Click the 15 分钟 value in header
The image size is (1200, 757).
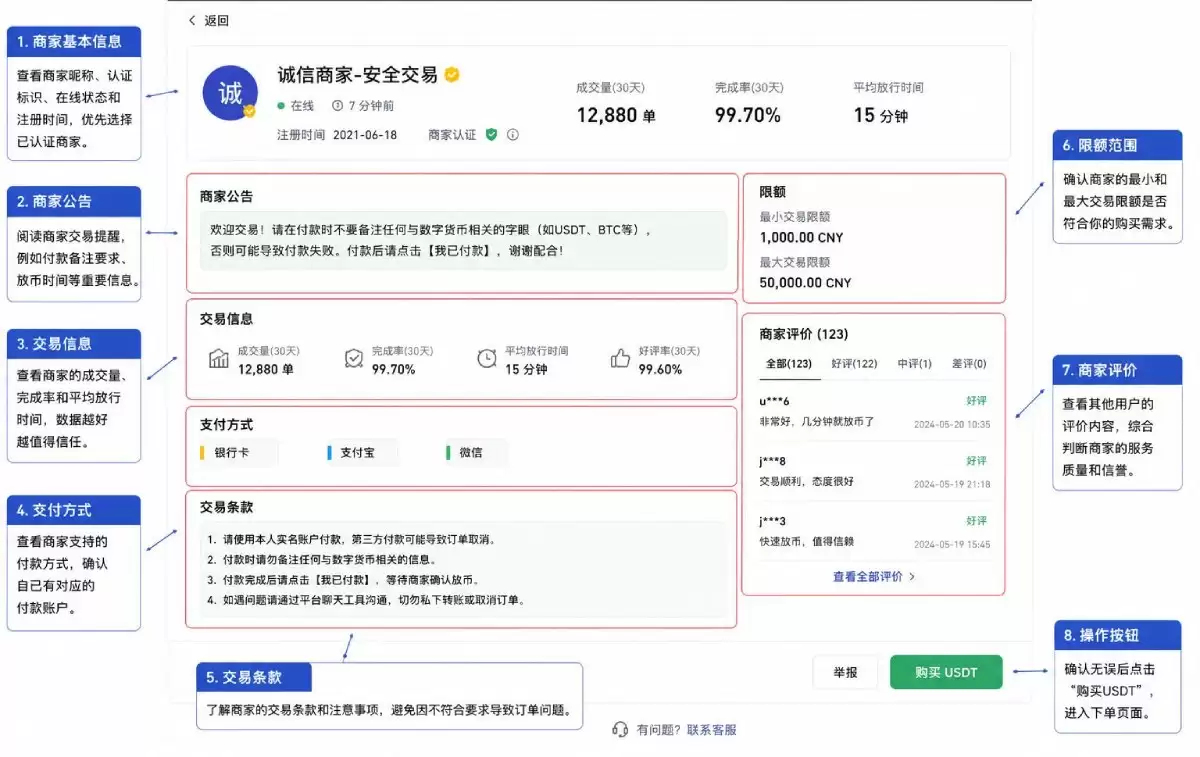point(880,115)
